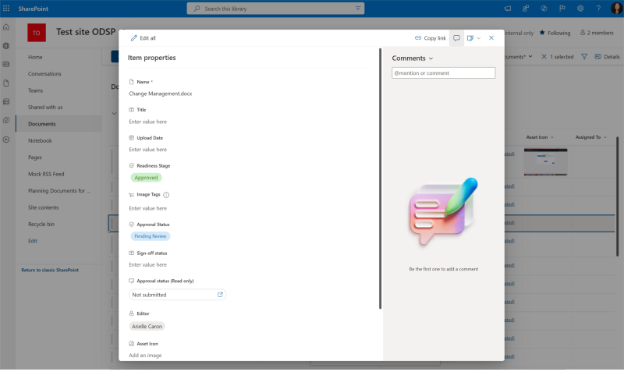Open Home in site navigation
This screenshot has height=370, width=624.
(x=35, y=57)
